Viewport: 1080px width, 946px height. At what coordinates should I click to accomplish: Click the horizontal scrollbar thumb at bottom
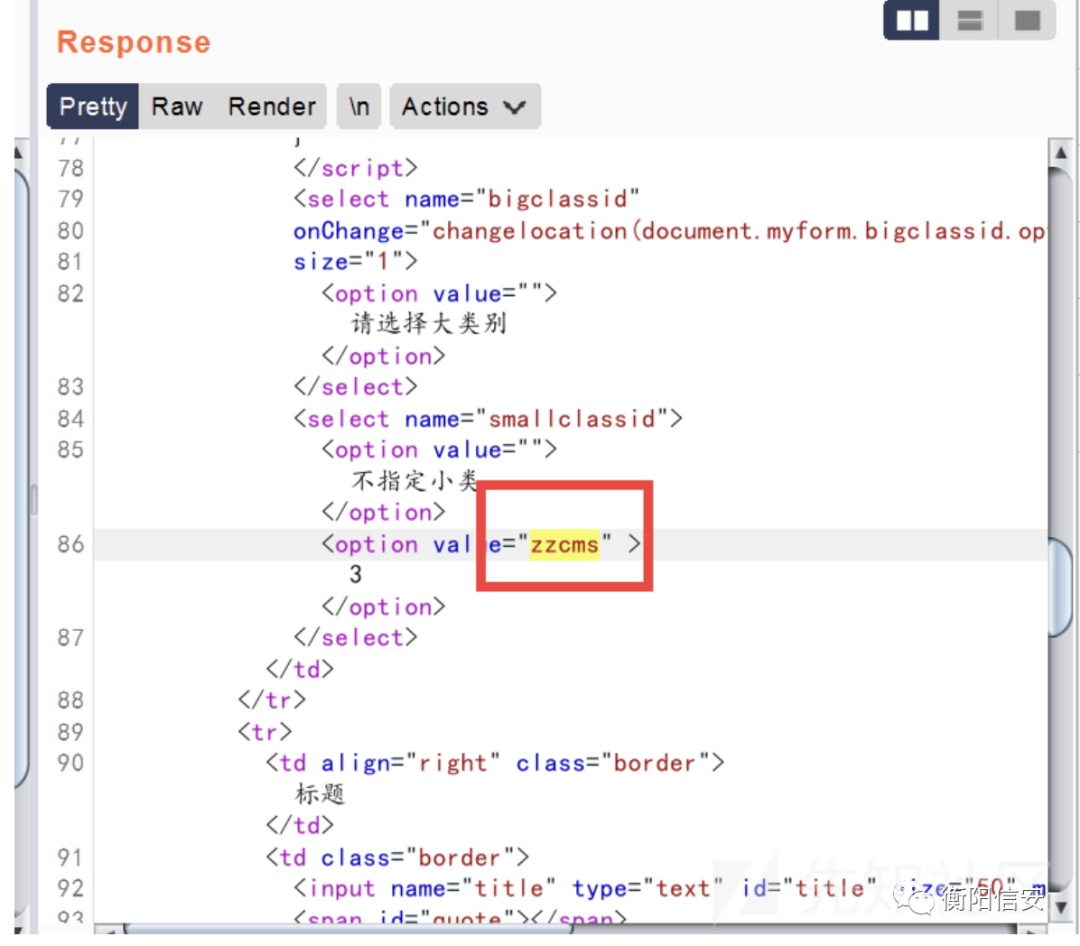[x=348, y=929]
